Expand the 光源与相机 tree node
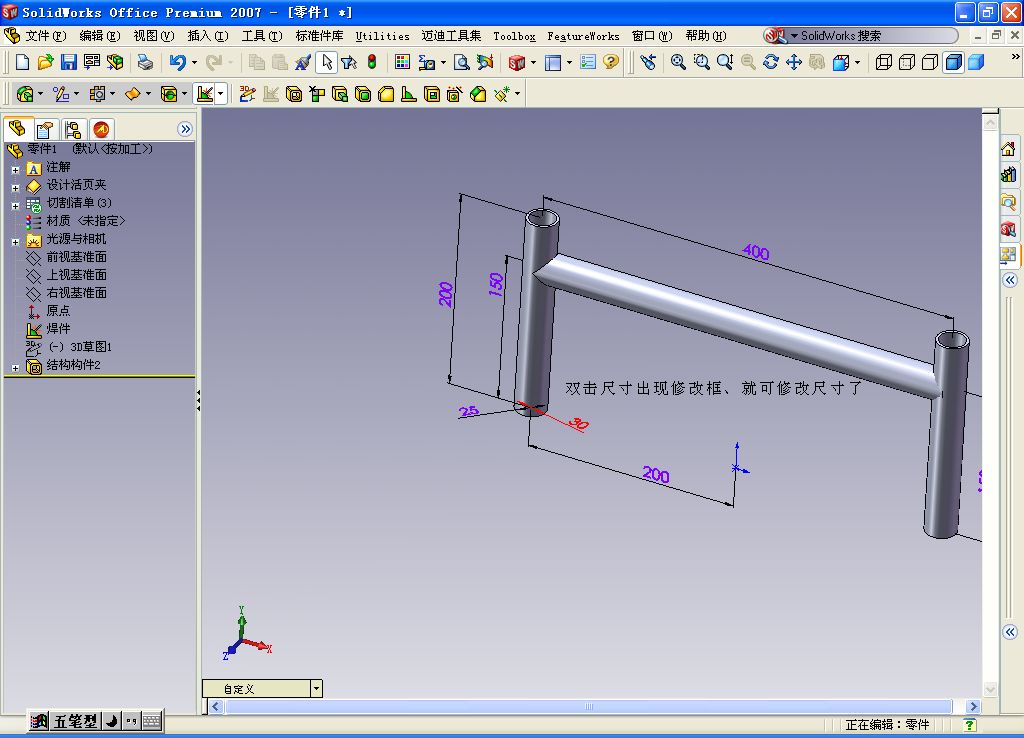The height and width of the screenshot is (738, 1024). pyautogui.click(x=15, y=242)
